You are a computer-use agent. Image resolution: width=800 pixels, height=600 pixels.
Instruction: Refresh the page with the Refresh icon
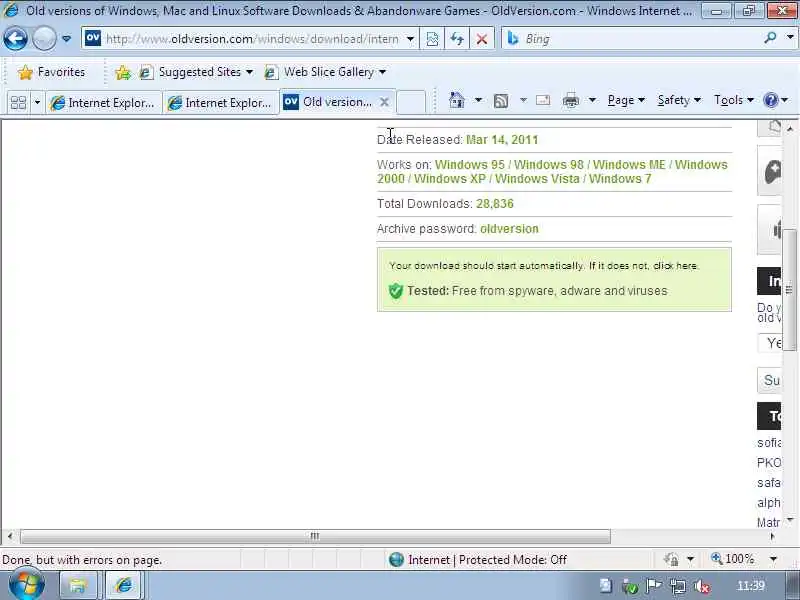[457, 39]
